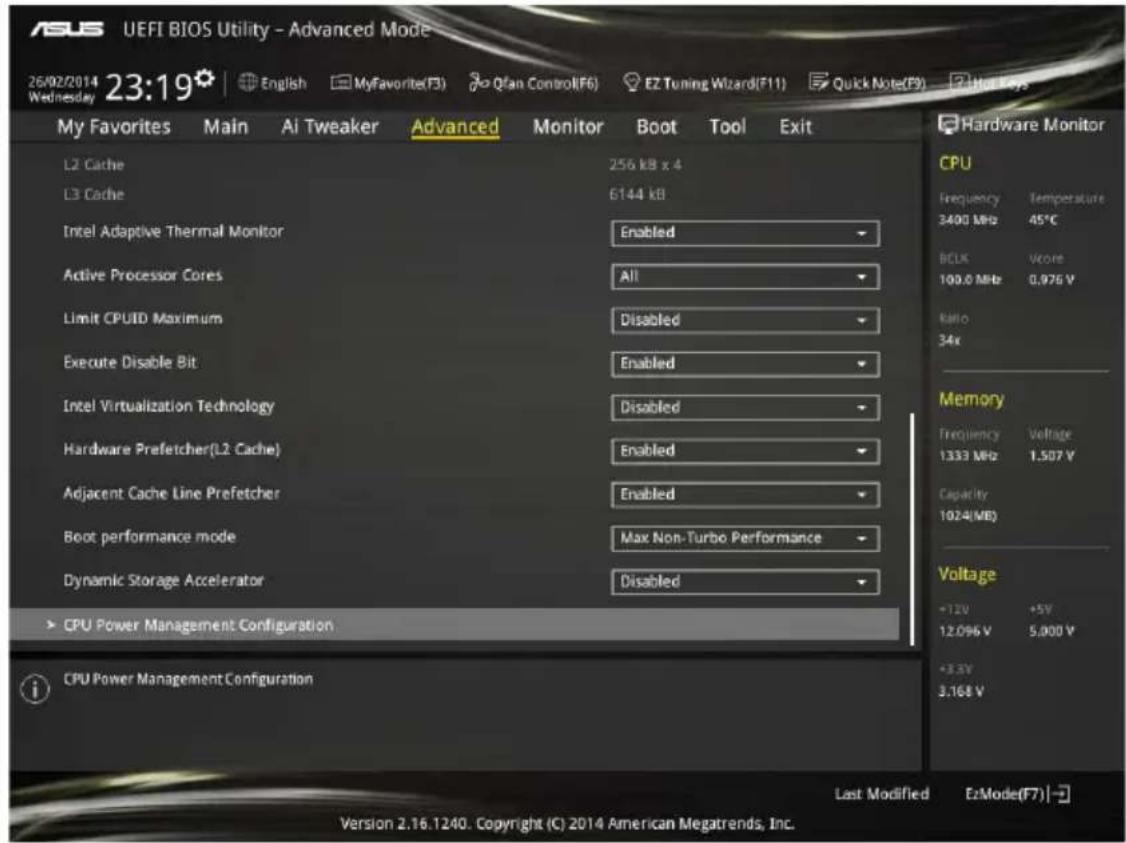
Task: Click the clock settings gear icon
Action: pyautogui.click(x=205, y=77)
